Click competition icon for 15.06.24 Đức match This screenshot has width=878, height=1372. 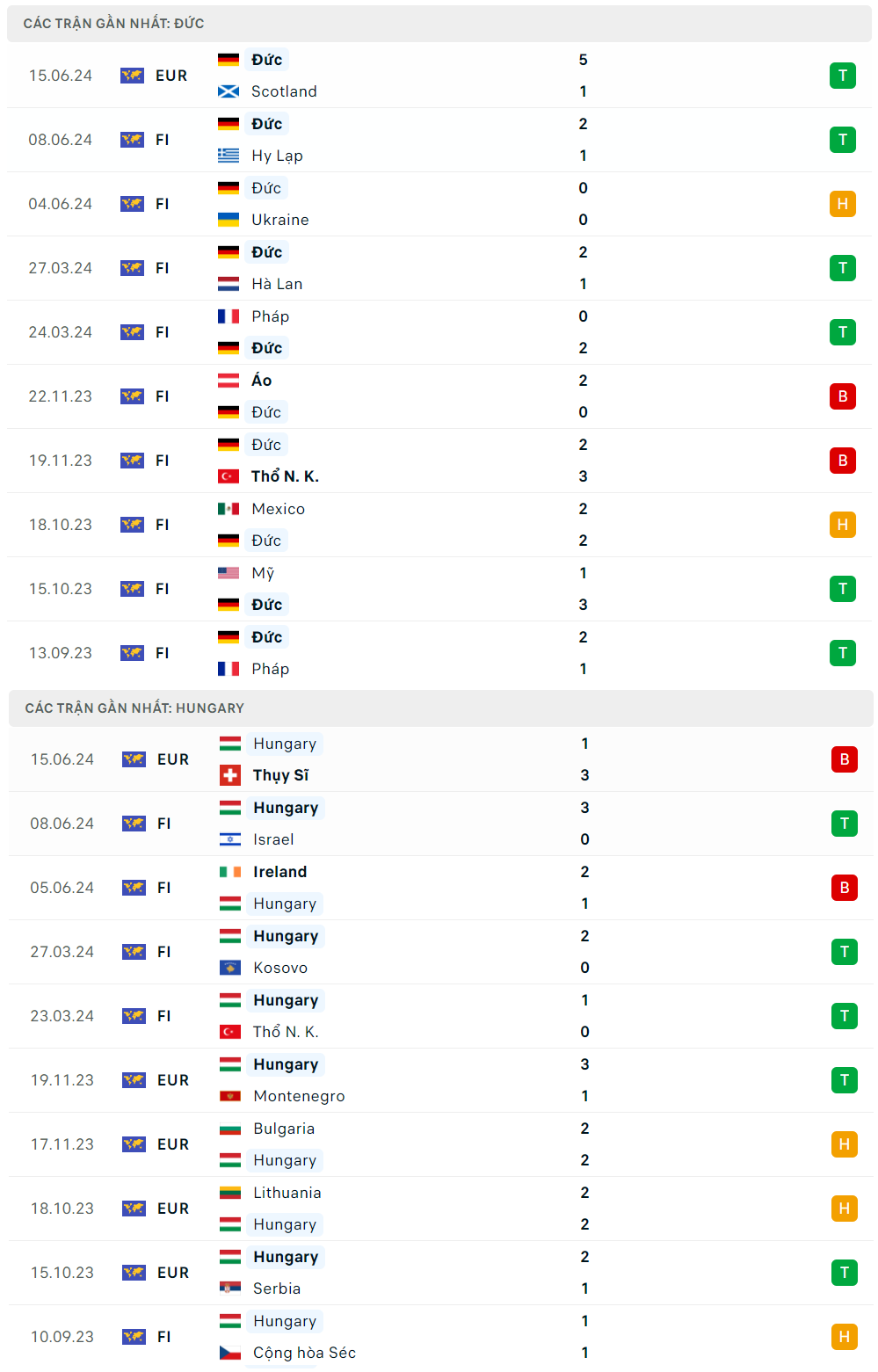[x=132, y=76]
